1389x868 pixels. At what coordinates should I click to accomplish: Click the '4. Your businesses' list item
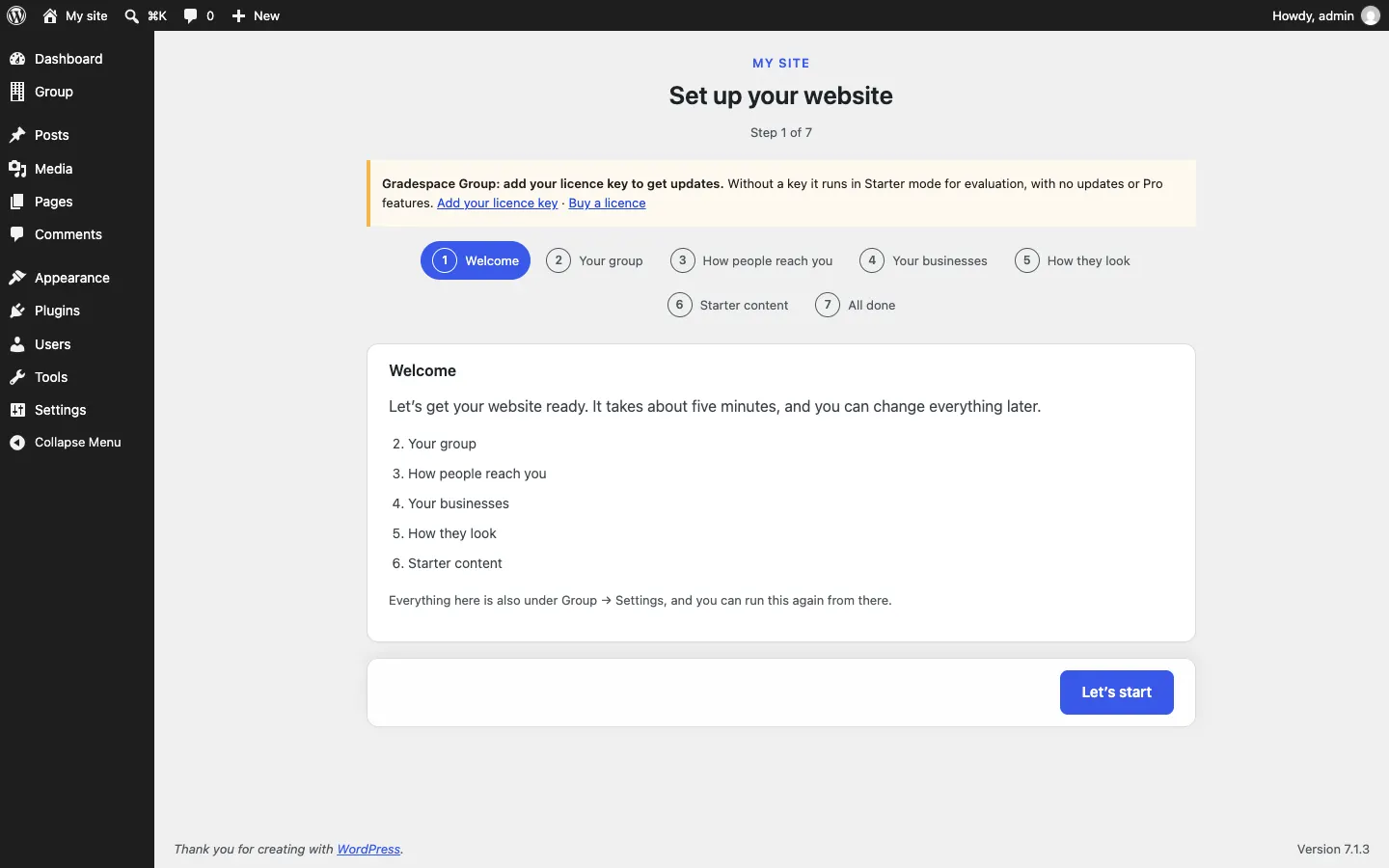[x=451, y=503]
